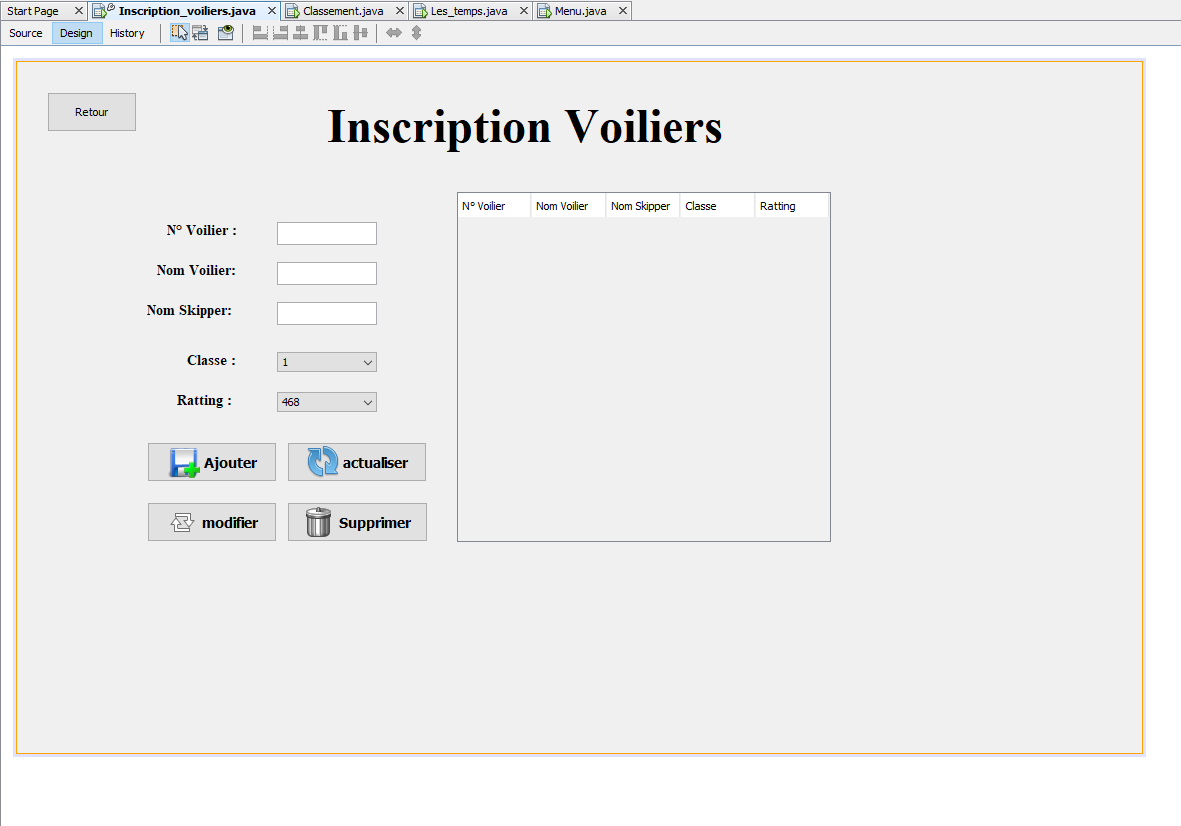Switch to Design view

(x=76, y=33)
